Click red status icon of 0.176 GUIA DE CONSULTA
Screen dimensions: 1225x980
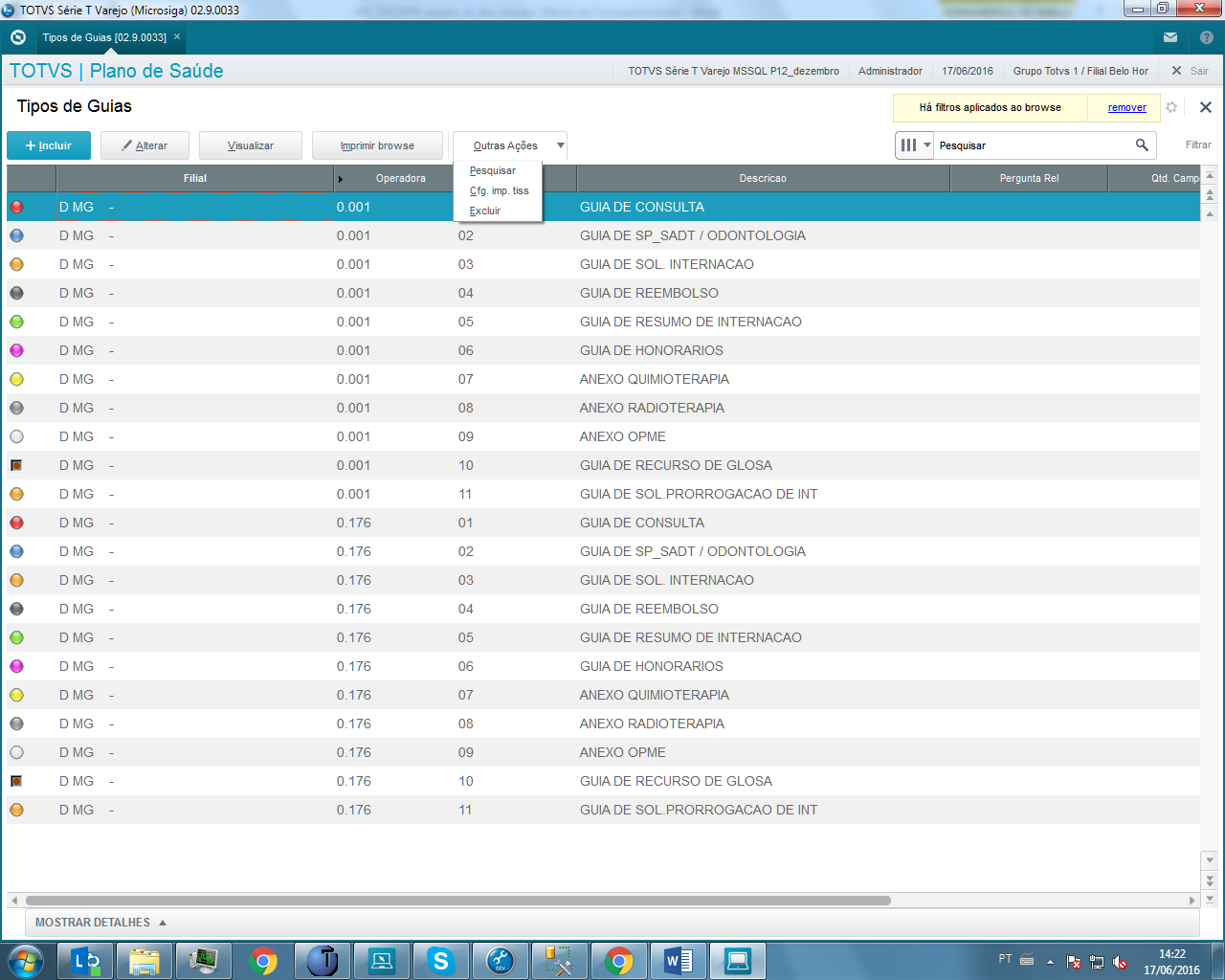[x=16, y=523]
